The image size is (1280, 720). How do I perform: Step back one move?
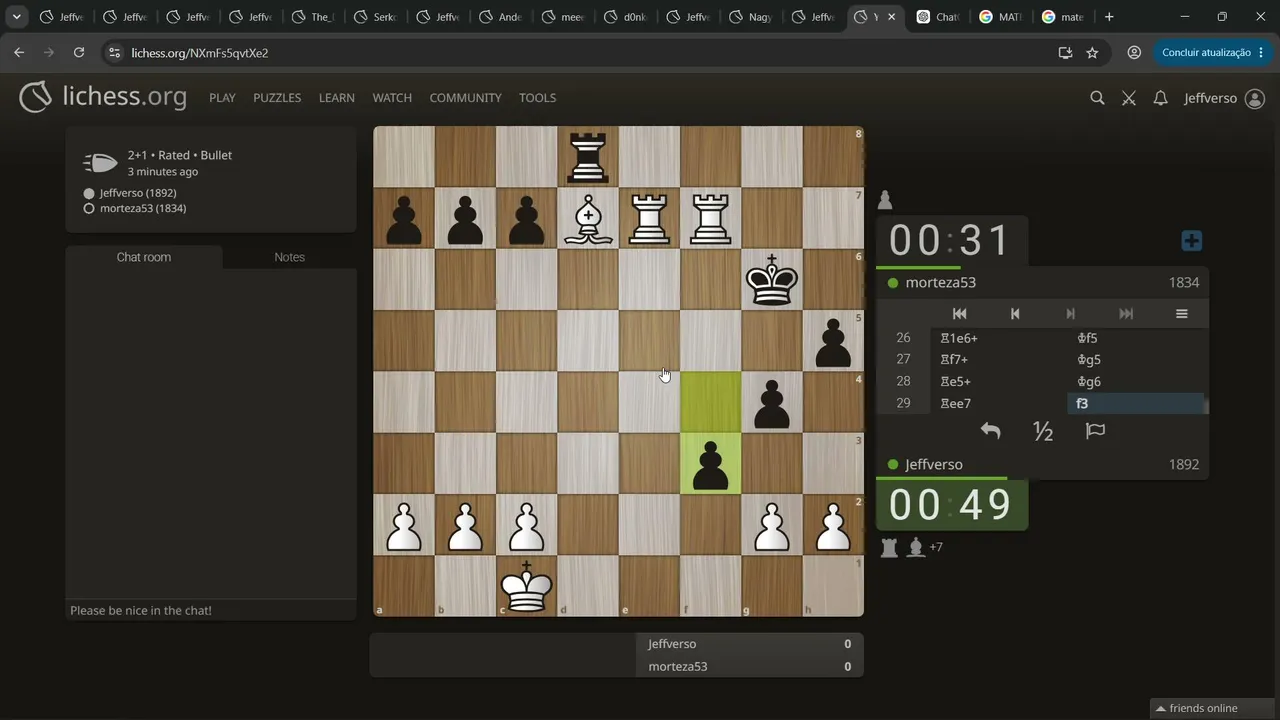tap(1015, 313)
